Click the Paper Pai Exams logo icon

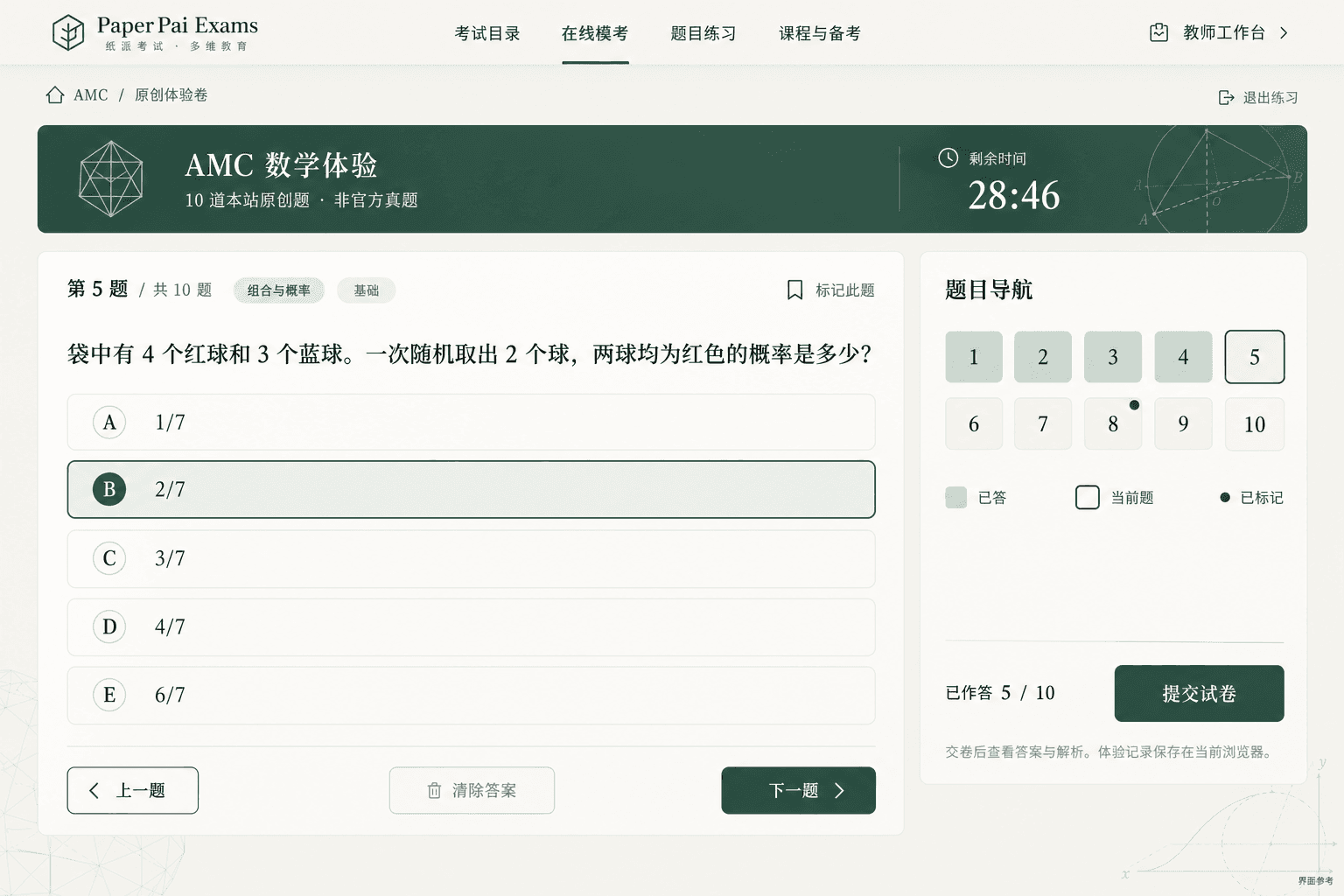[x=68, y=33]
